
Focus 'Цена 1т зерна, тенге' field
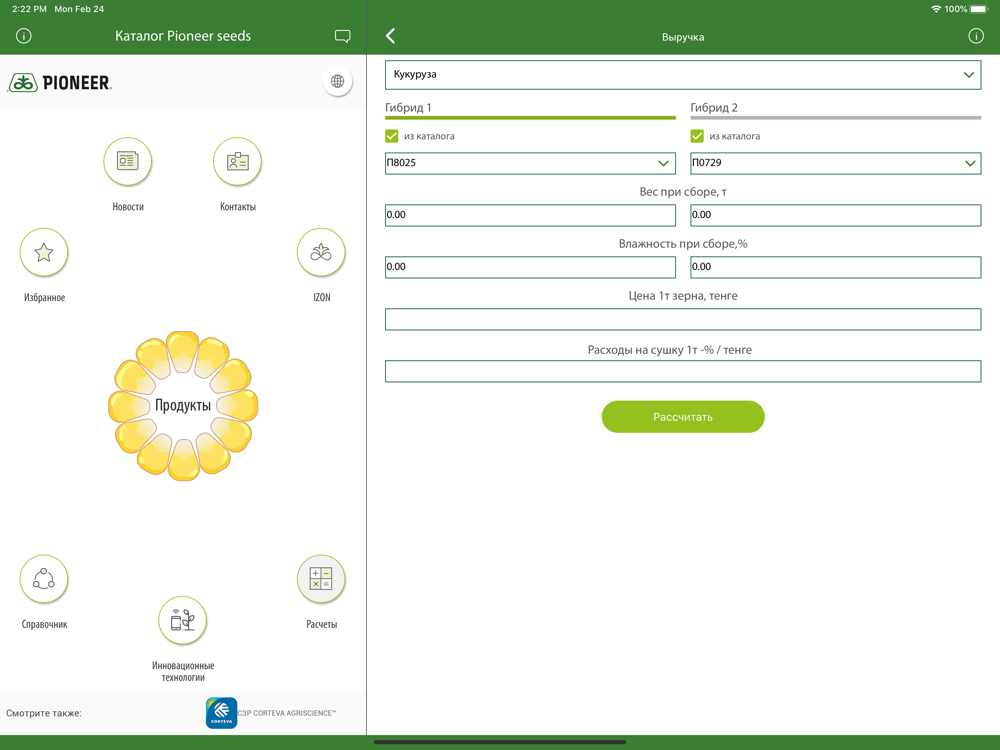tap(683, 319)
